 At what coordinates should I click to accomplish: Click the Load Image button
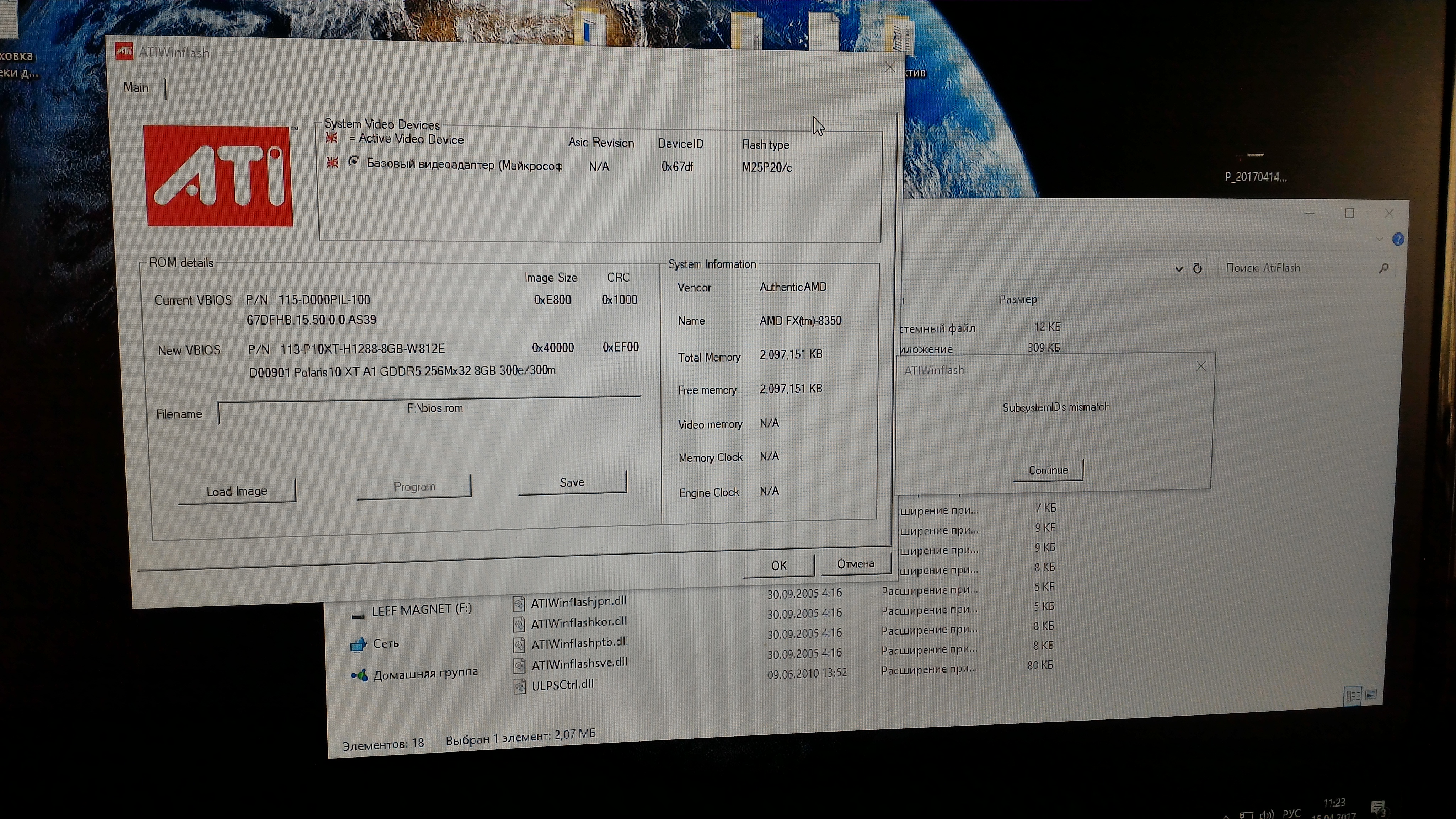click(236, 491)
